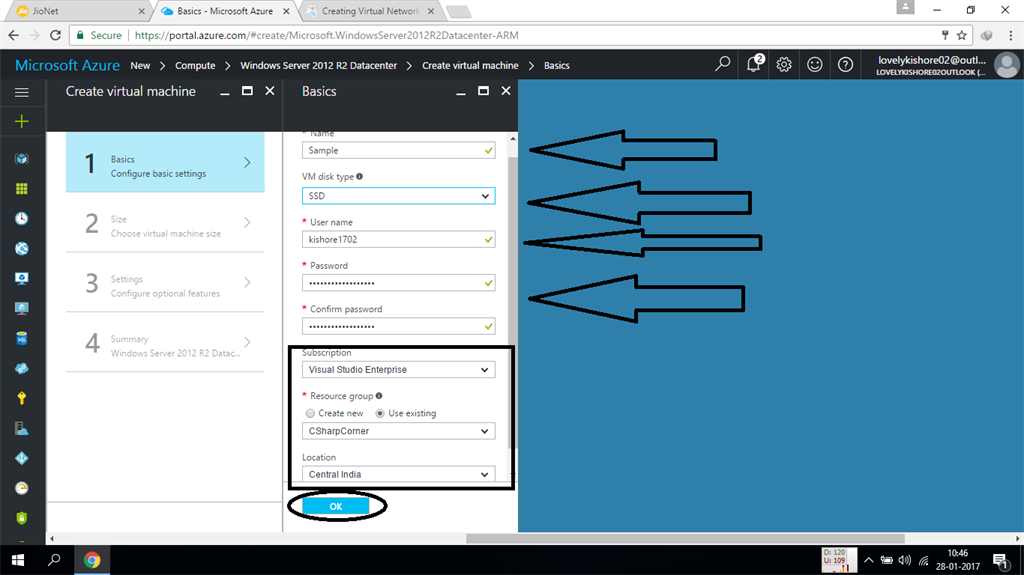Viewport: 1024px width, 575px height.
Task: Reload the page with browser refresh
Action: [56, 35]
